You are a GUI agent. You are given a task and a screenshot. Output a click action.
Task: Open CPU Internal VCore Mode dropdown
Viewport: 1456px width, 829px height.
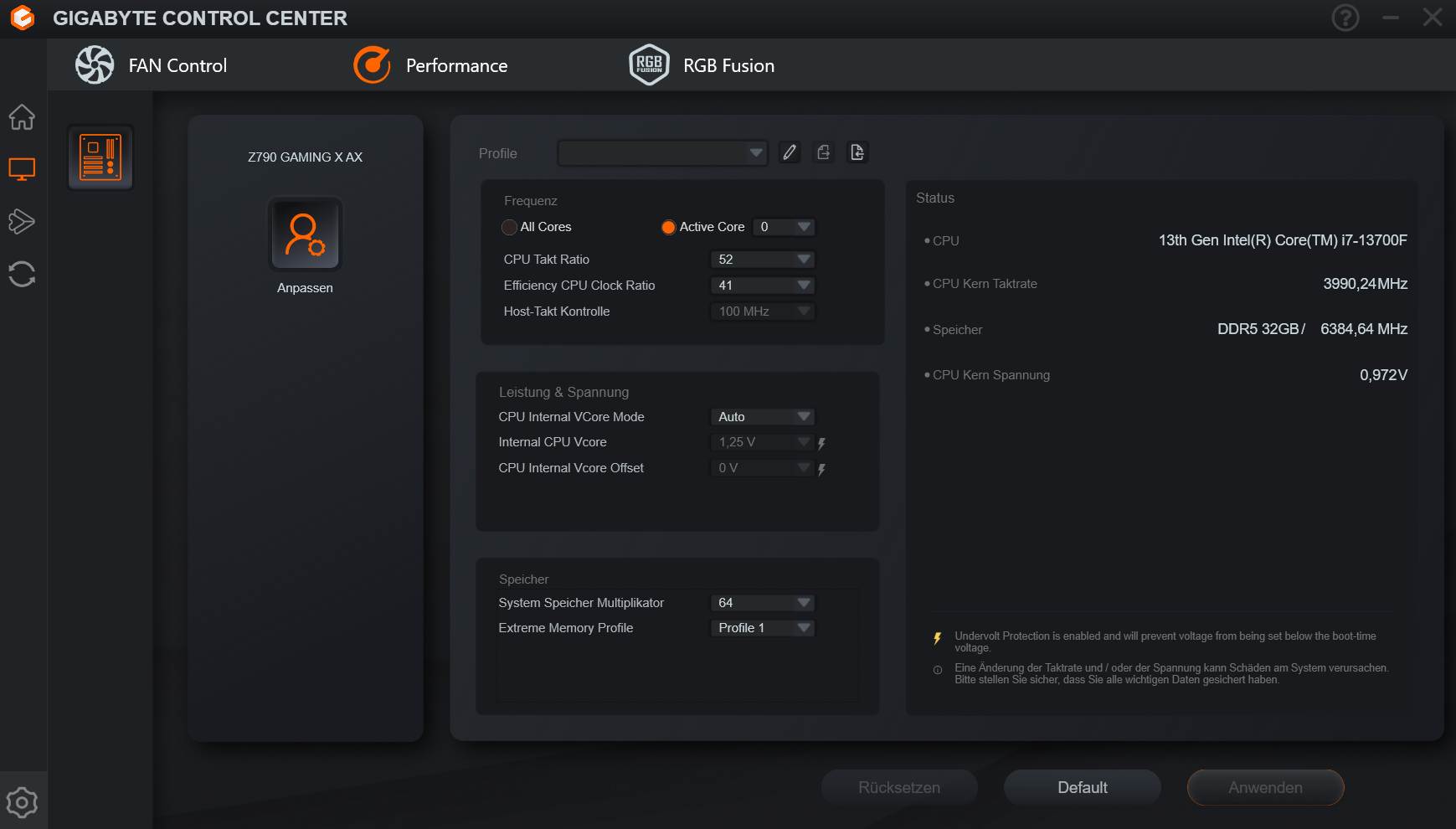[763, 417]
